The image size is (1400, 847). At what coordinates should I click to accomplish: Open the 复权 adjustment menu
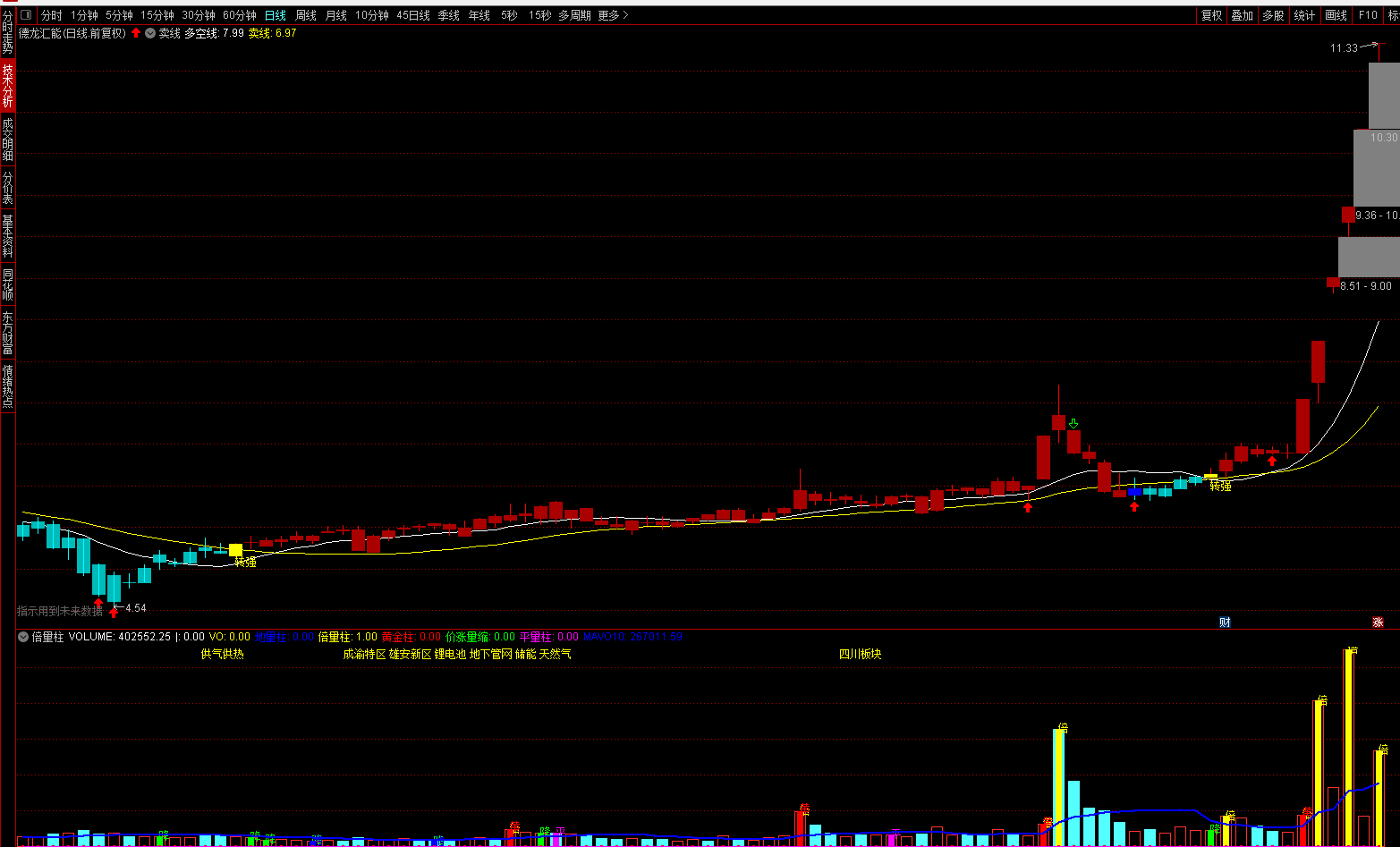[1212, 15]
